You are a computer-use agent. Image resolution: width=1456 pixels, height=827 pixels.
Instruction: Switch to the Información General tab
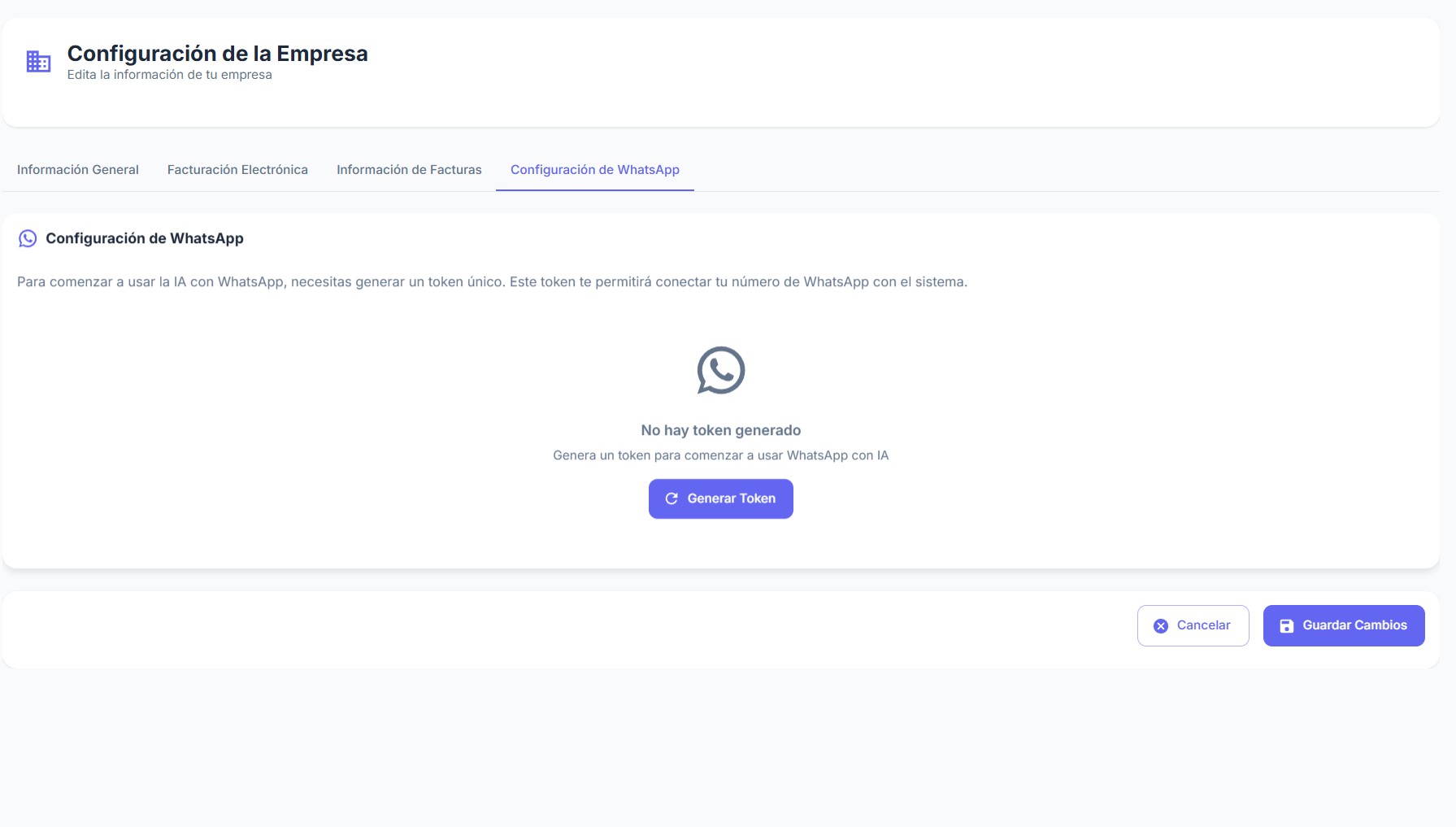[x=77, y=169]
